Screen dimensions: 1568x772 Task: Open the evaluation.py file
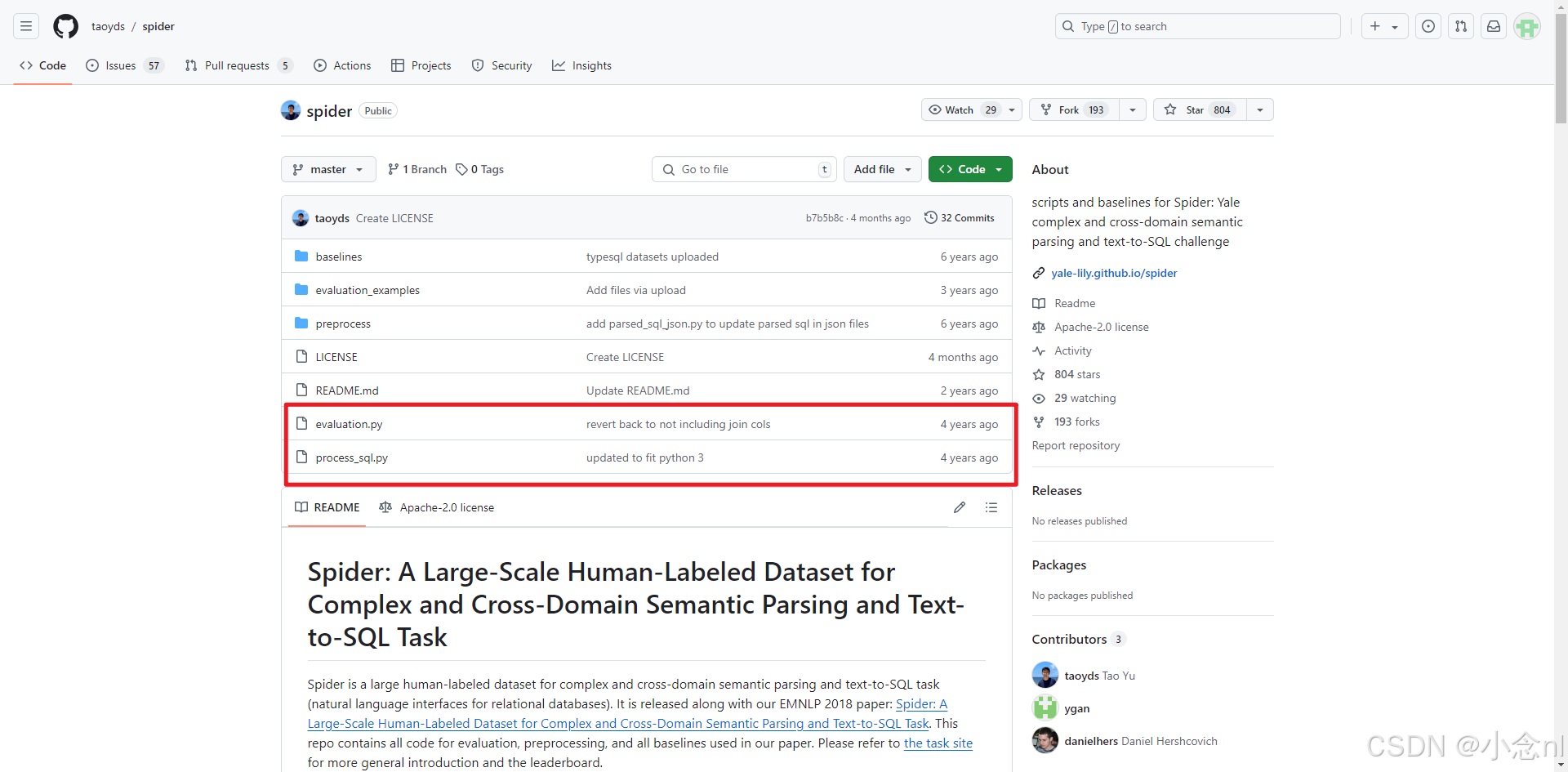[x=349, y=424]
